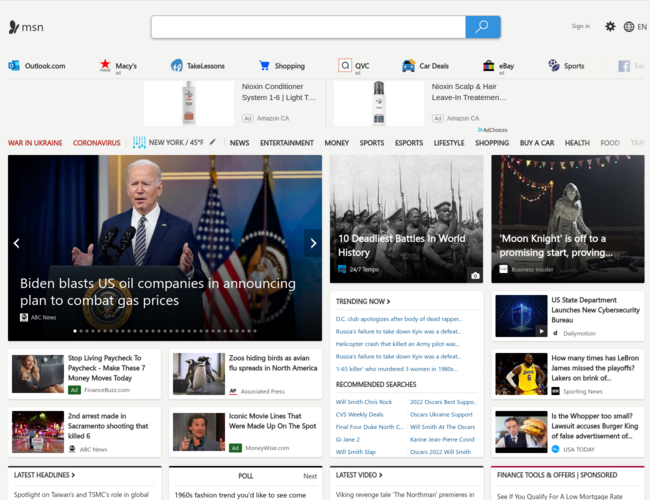Open 'Gi Jane 2' recommended search
This screenshot has height=500, width=650.
pos(347,439)
